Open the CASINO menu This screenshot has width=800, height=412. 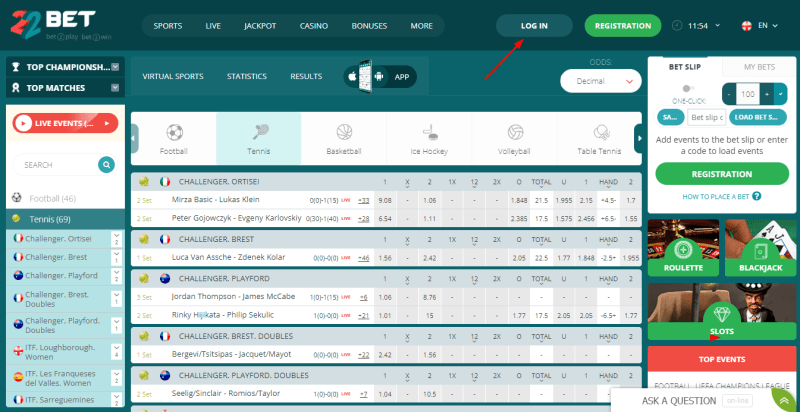click(314, 25)
